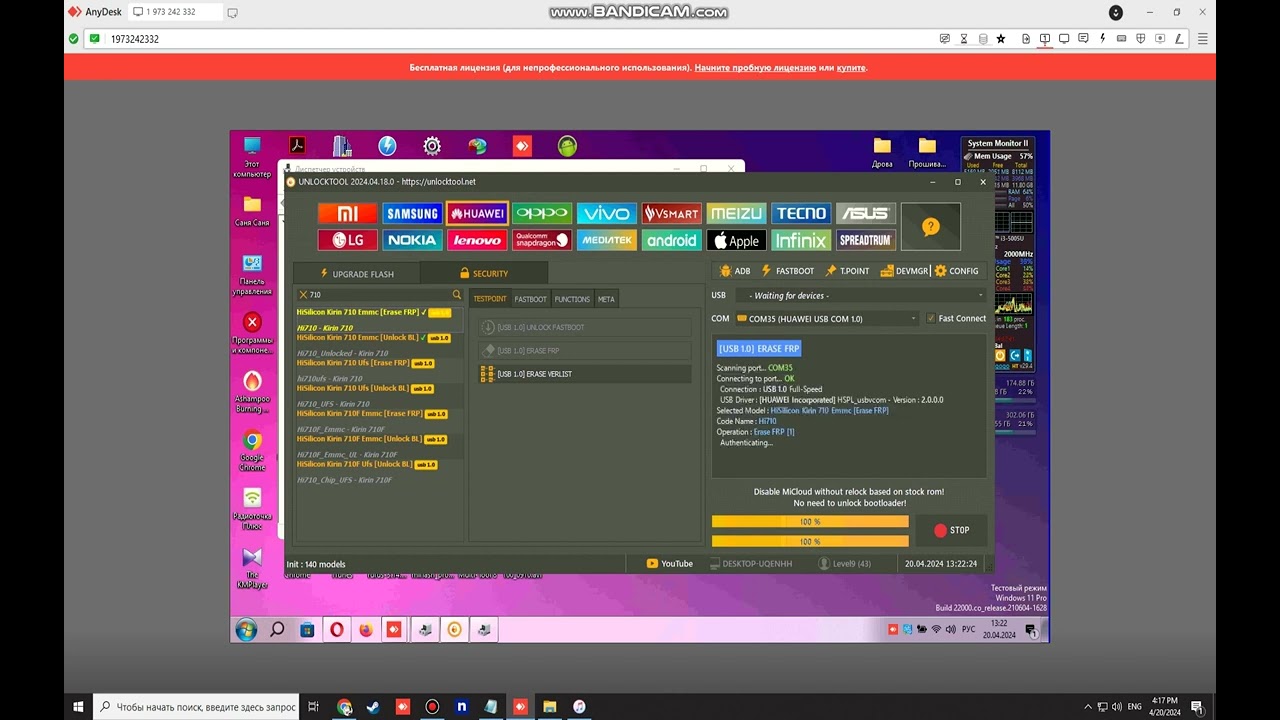Open the AnyDesk hamburger menu

click(1204, 39)
